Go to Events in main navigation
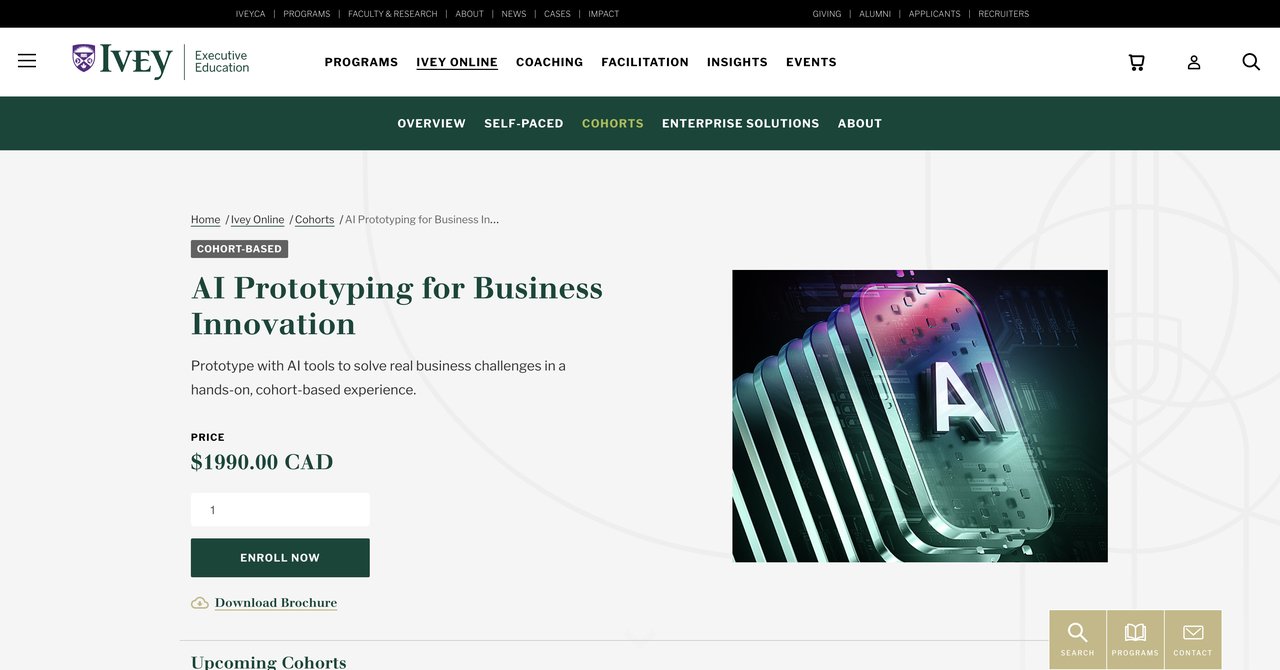The image size is (1280, 670). click(811, 62)
